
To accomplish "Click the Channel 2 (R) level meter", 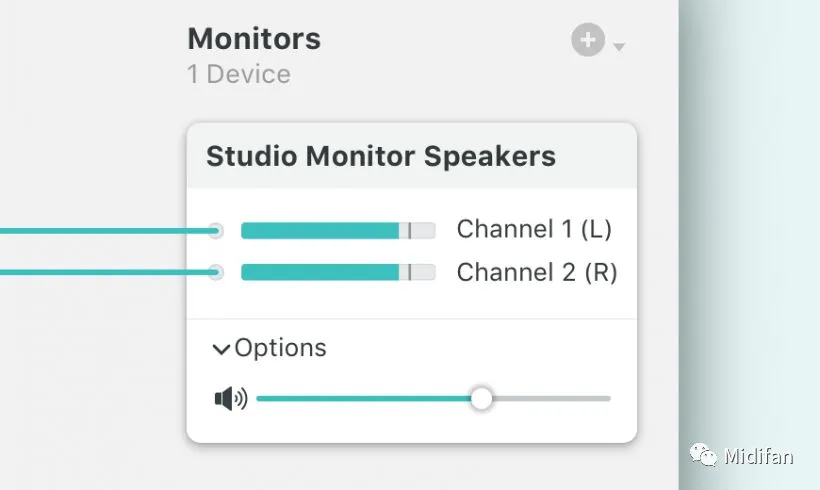I will 337,272.
